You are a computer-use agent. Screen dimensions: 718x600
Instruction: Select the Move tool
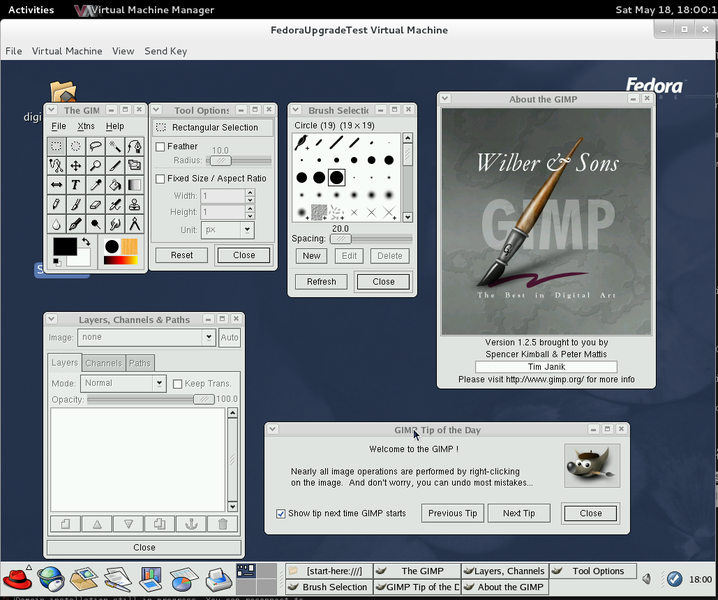76,166
